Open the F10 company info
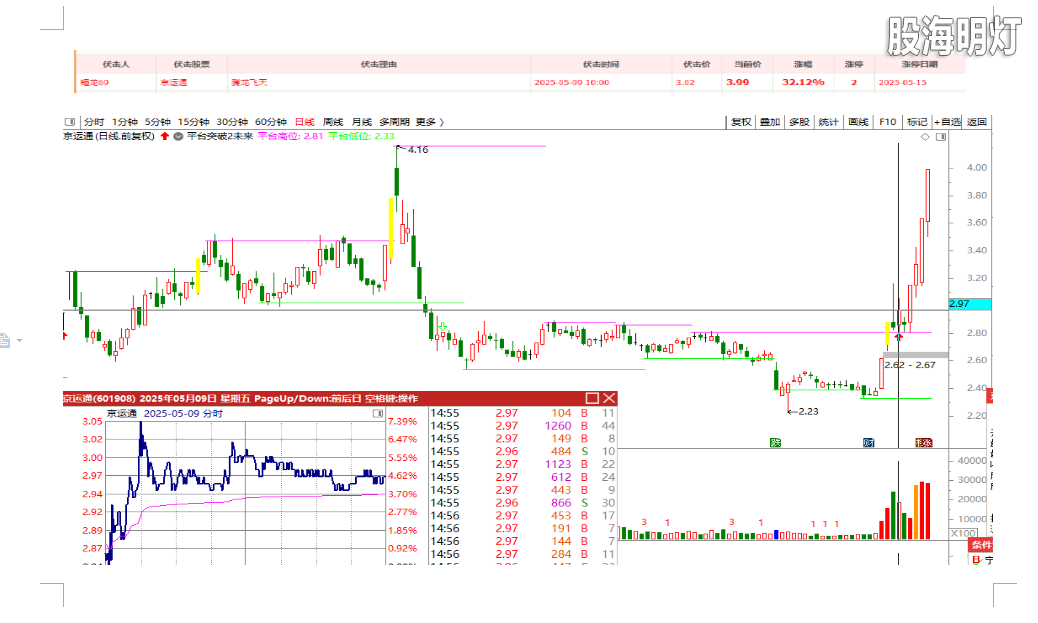 [x=888, y=122]
